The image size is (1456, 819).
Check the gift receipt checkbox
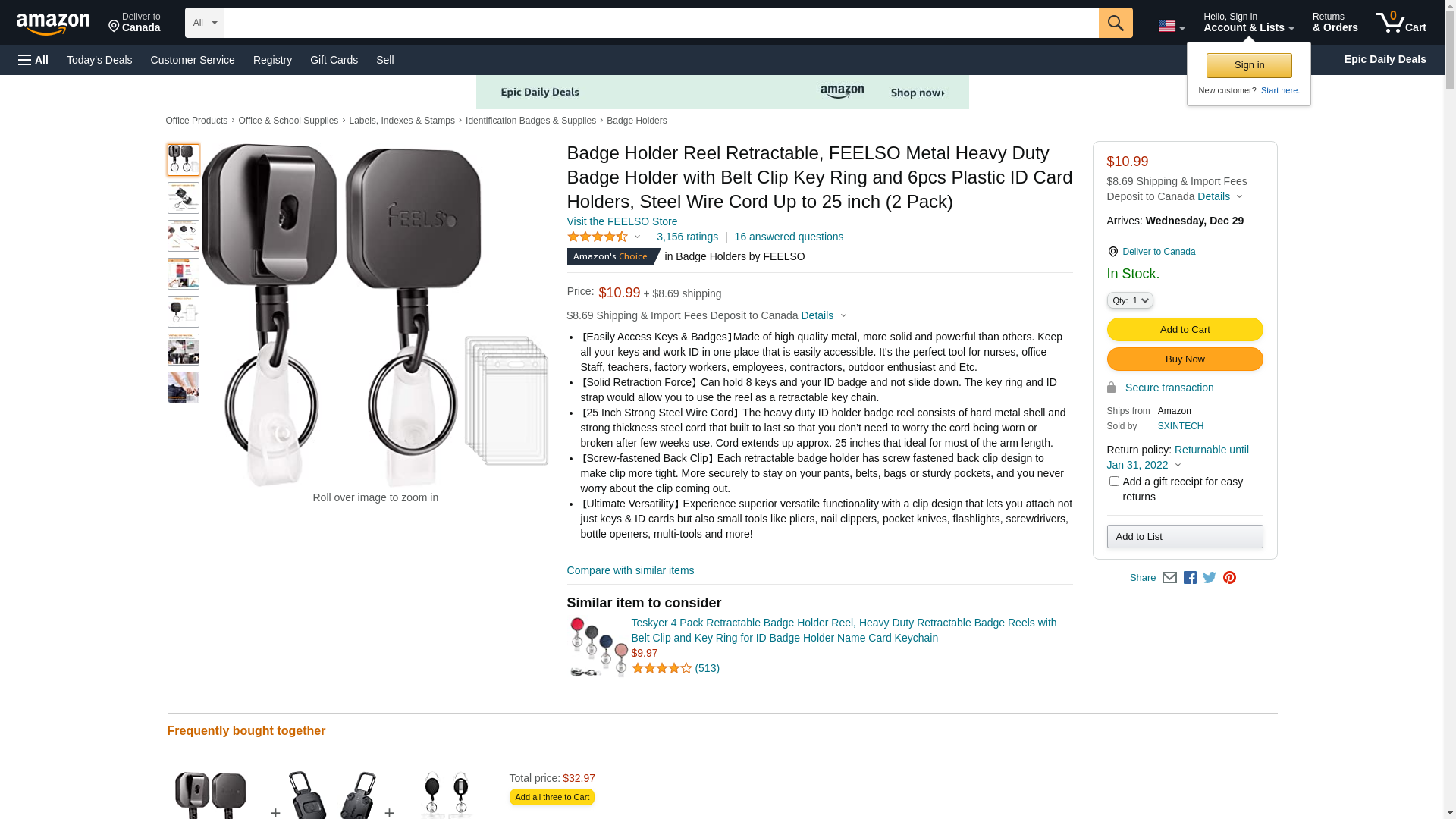point(1114,482)
